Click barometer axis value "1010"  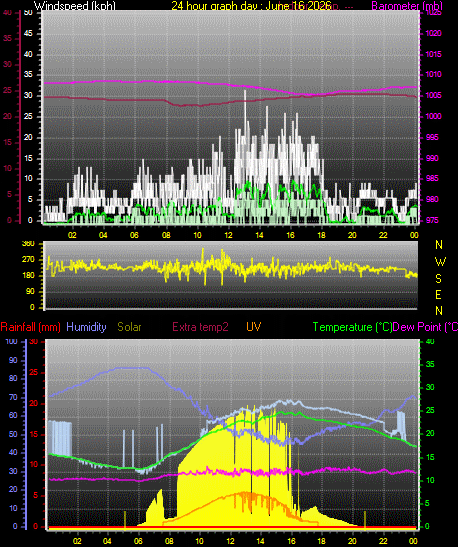[433, 74]
